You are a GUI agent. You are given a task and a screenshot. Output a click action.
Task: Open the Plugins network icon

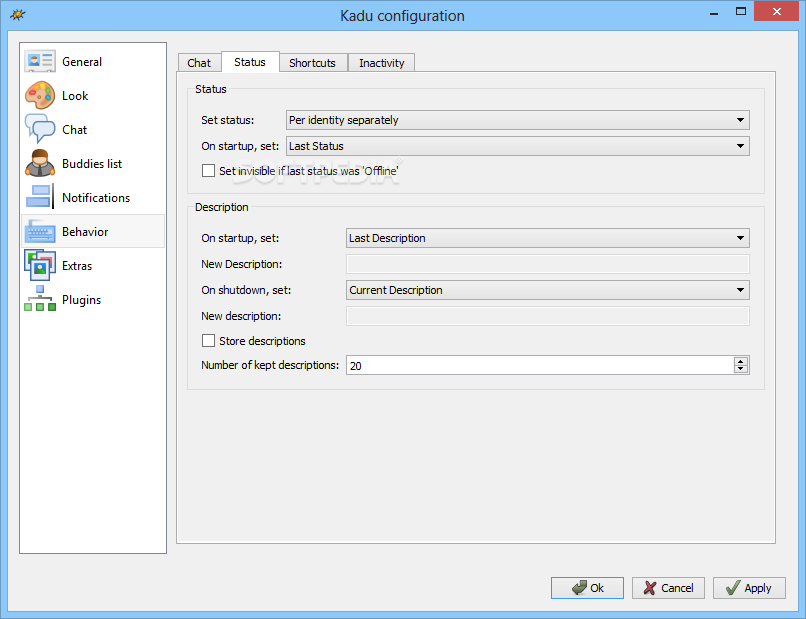coord(40,299)
